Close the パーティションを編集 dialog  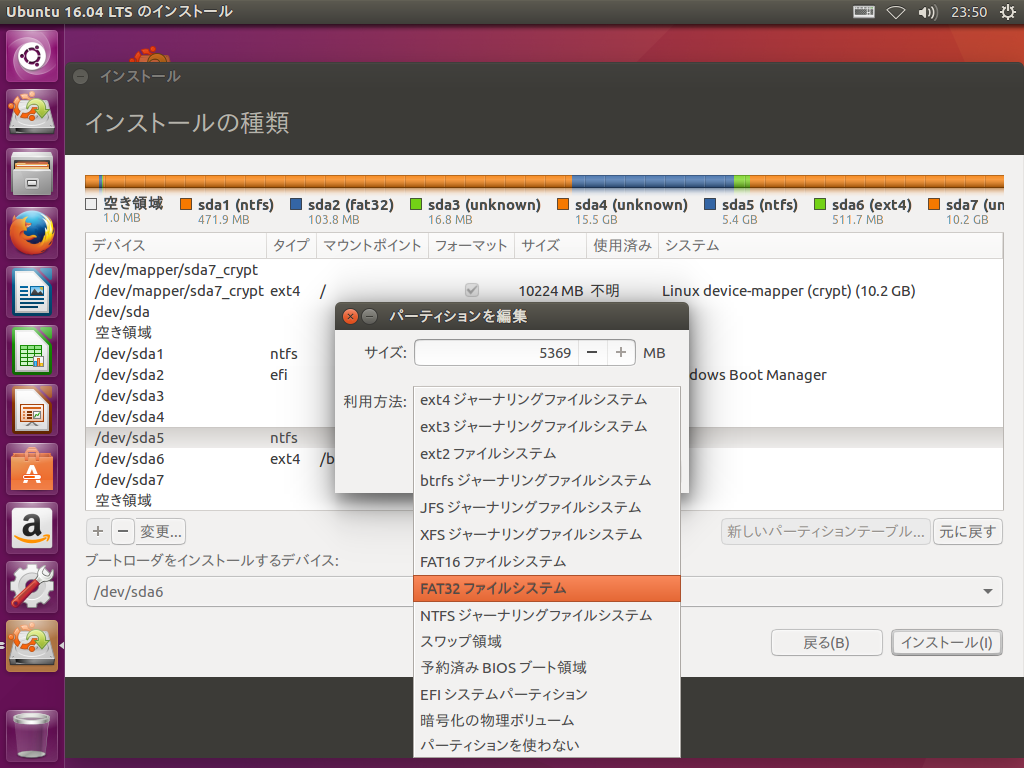(x=351, y=317)
